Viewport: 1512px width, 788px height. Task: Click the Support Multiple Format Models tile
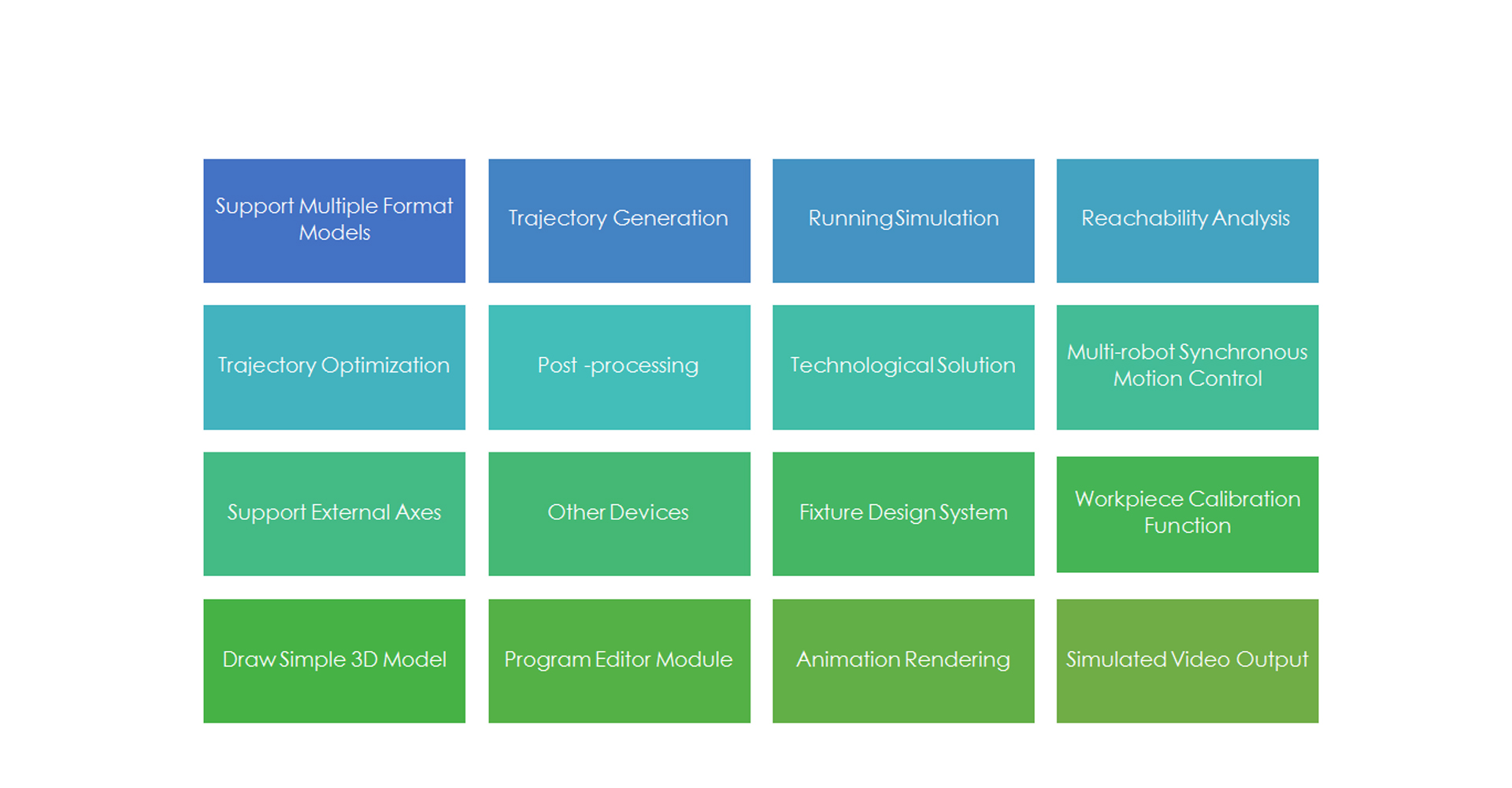pos(334,221)
